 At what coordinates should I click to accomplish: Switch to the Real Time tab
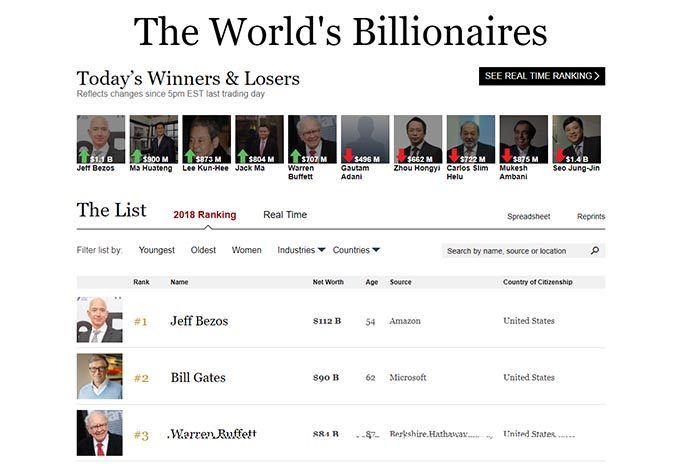coord(285,215)
